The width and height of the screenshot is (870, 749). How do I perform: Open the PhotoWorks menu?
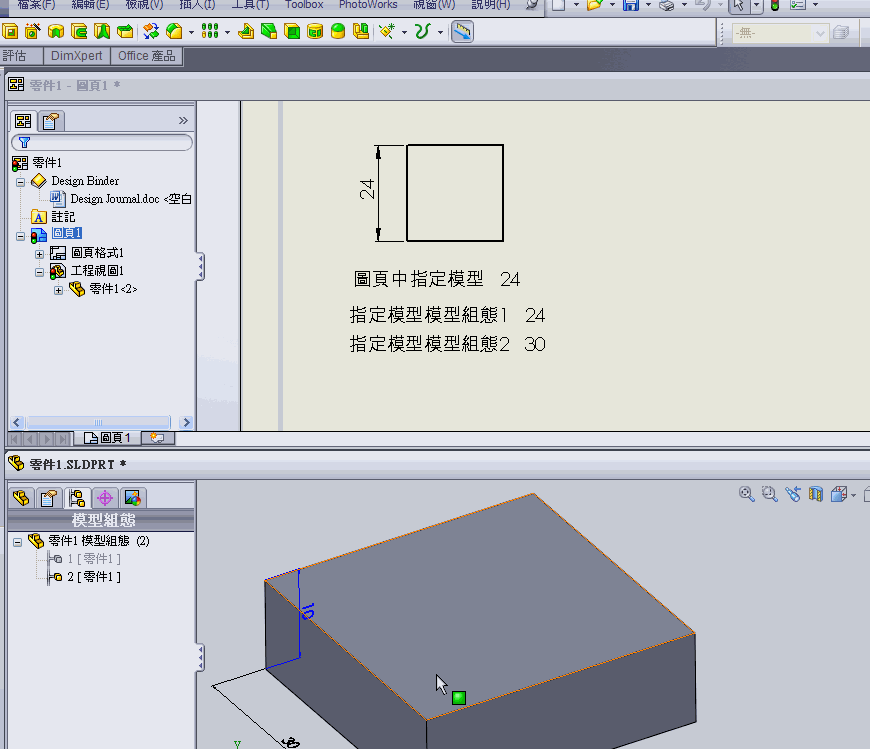pos(368,4)
